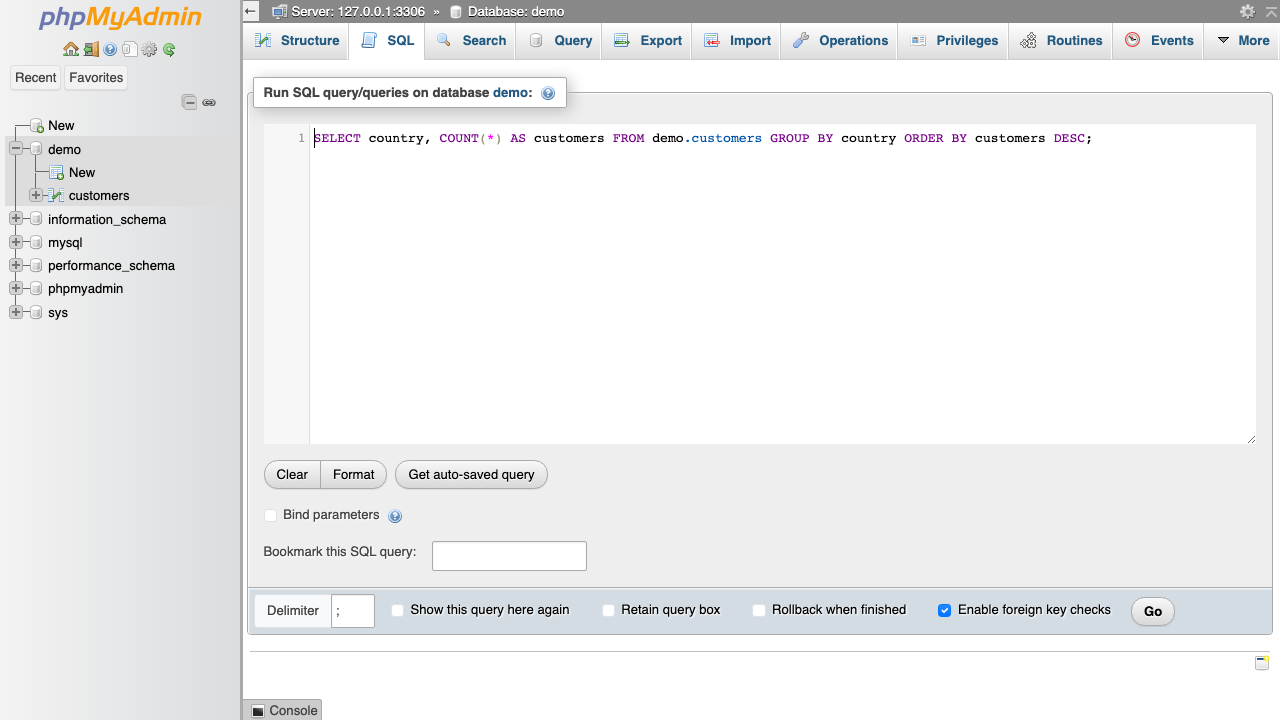Select the SQL tab

pos(387,41)
